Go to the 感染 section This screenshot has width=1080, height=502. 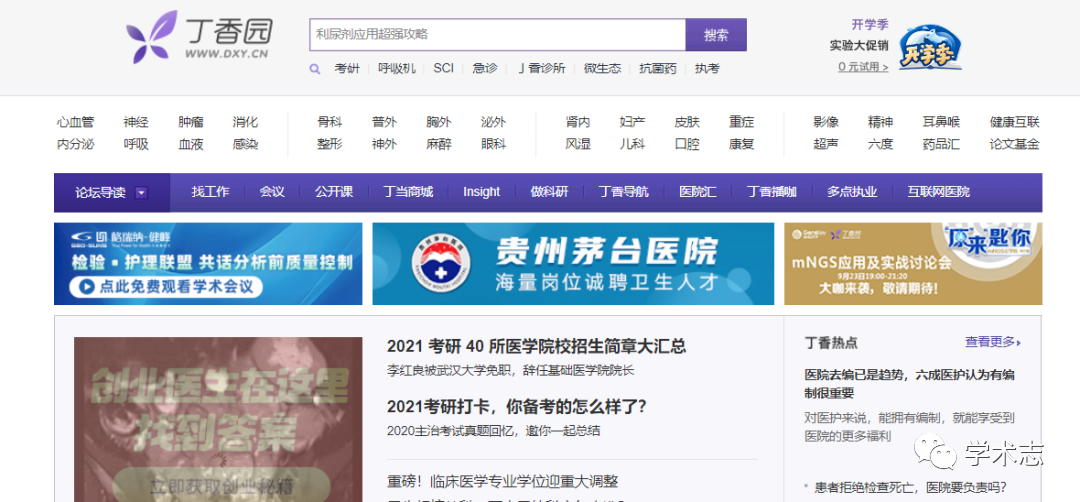coord(245,145)
